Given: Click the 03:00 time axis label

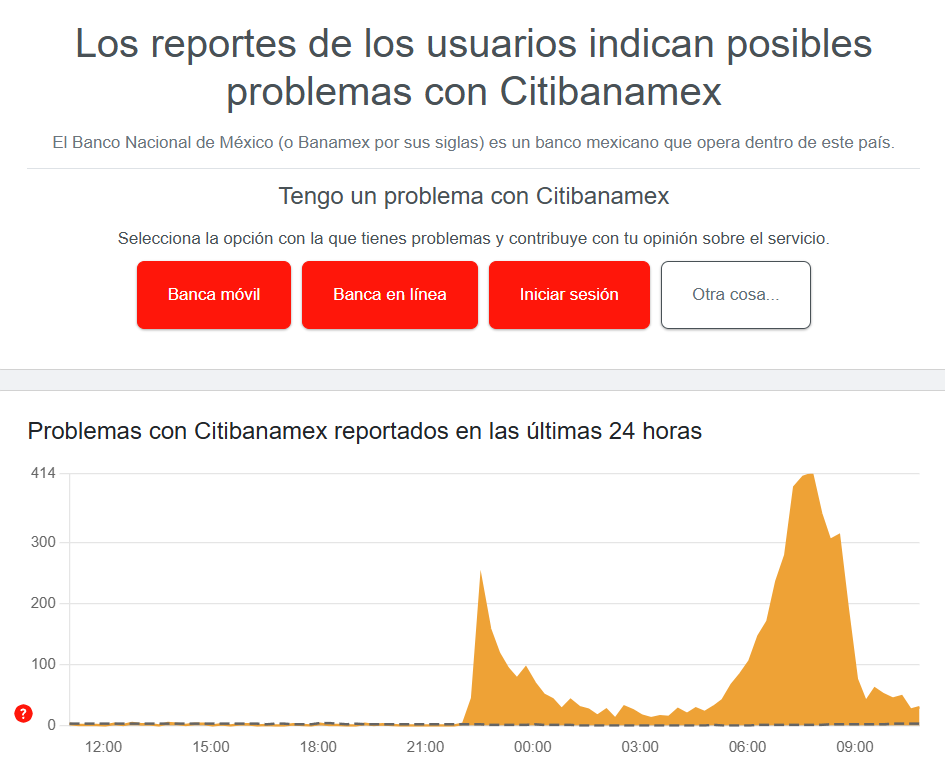Looking at the screenshot, I should (x=640, y=747).
